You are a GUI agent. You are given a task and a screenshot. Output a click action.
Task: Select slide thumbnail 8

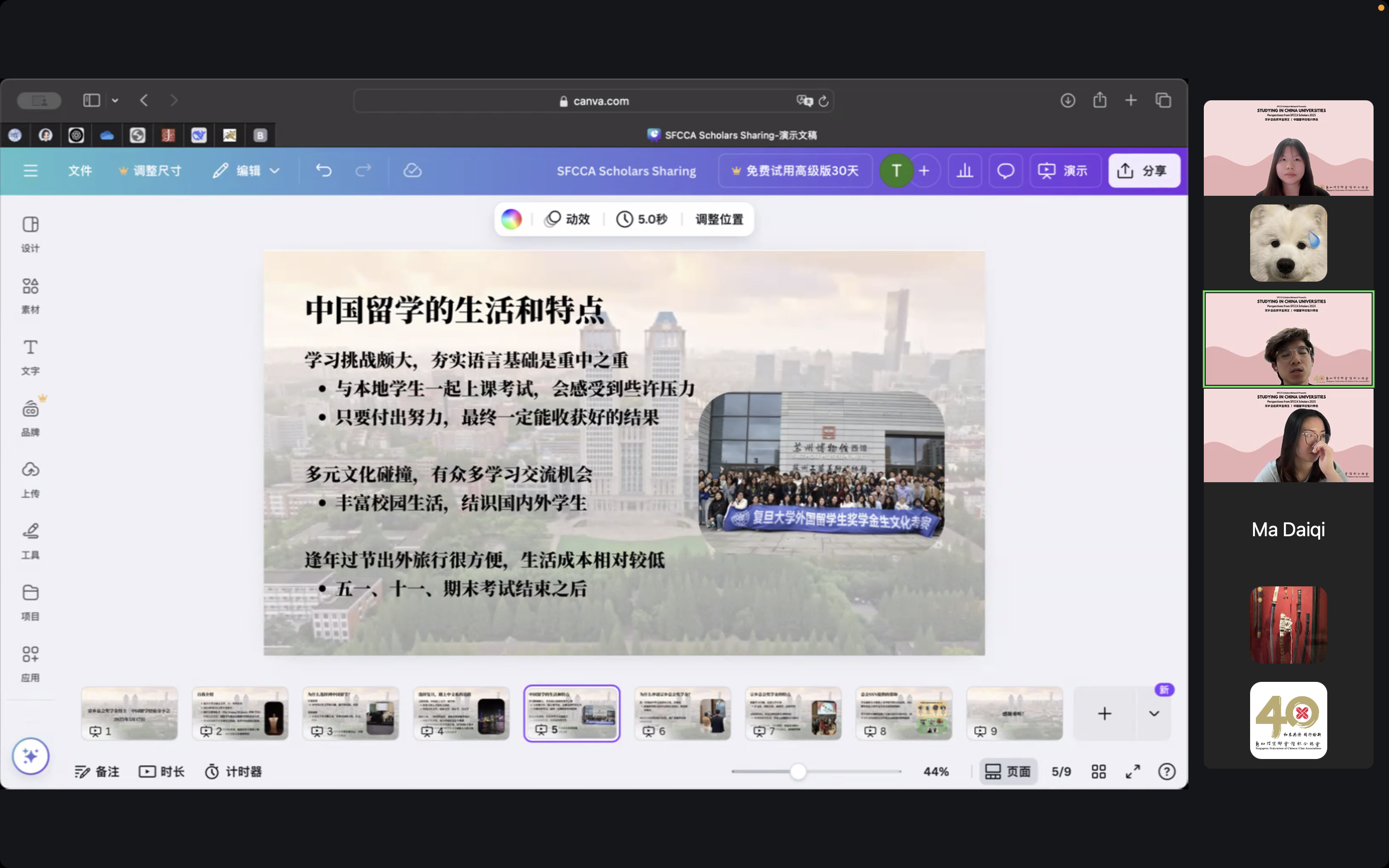click(x=904, y=714)
